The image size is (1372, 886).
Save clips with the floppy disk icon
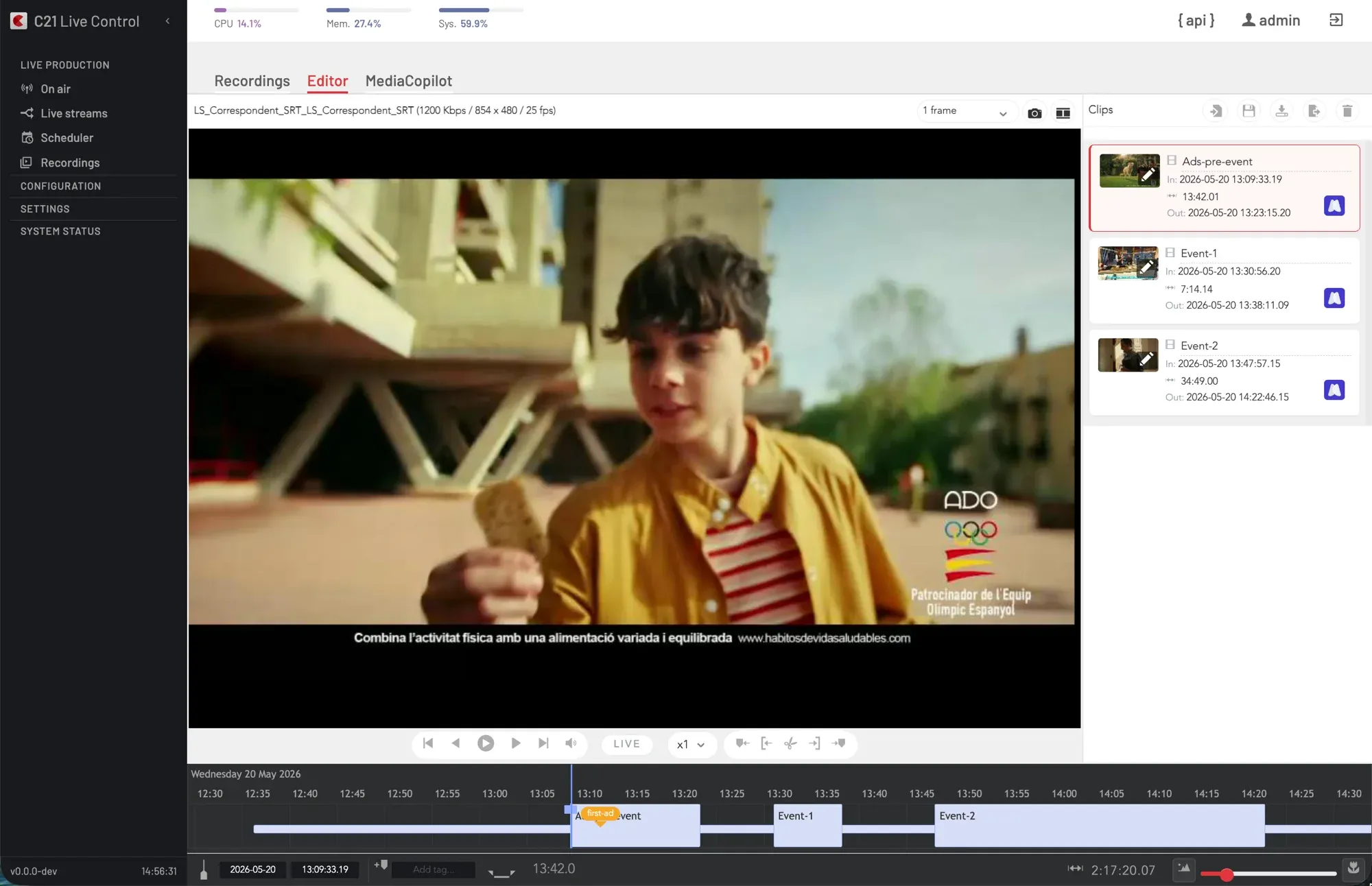[x=1249, y=111]
